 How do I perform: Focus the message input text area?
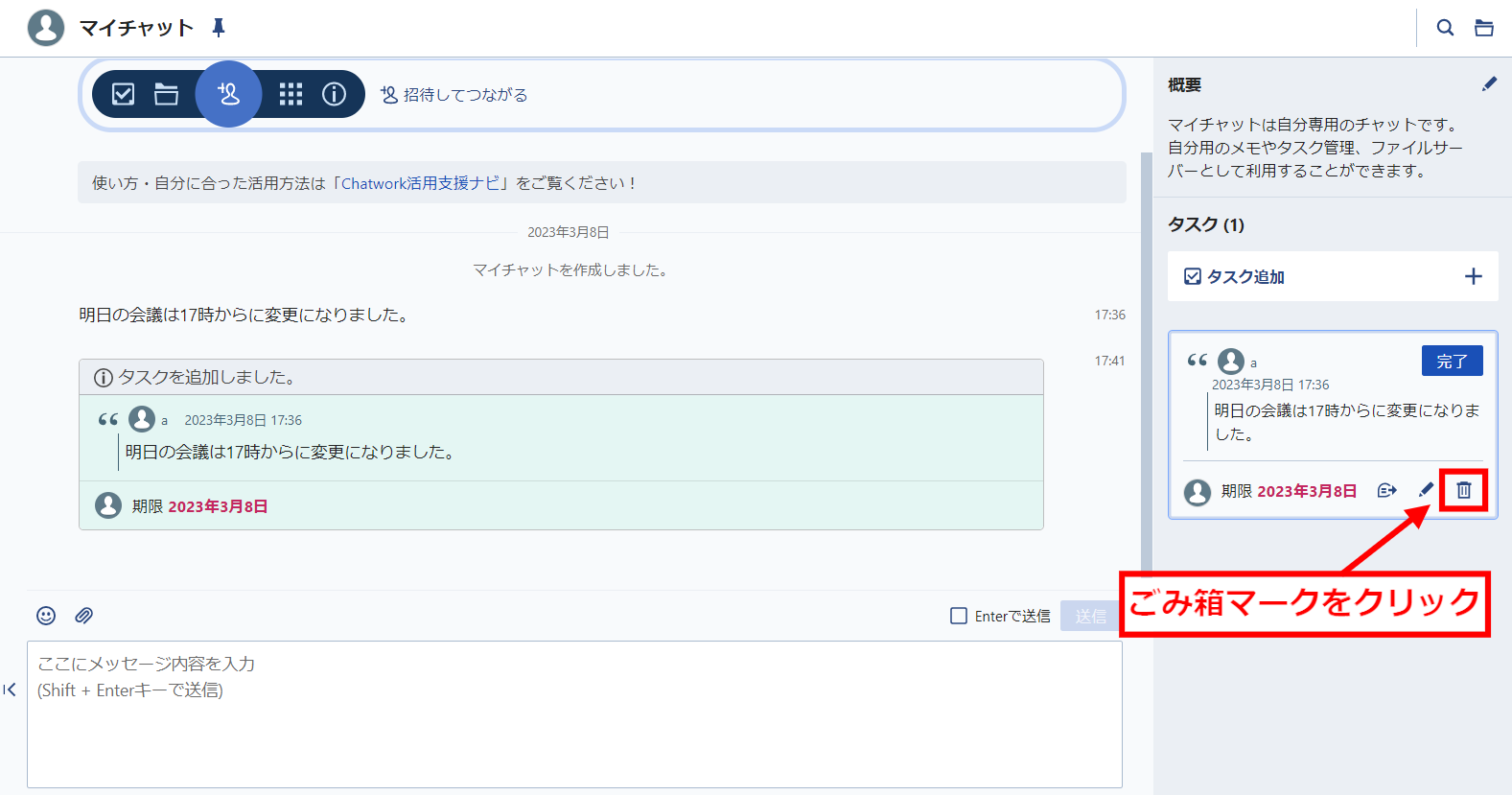[574, 714]
